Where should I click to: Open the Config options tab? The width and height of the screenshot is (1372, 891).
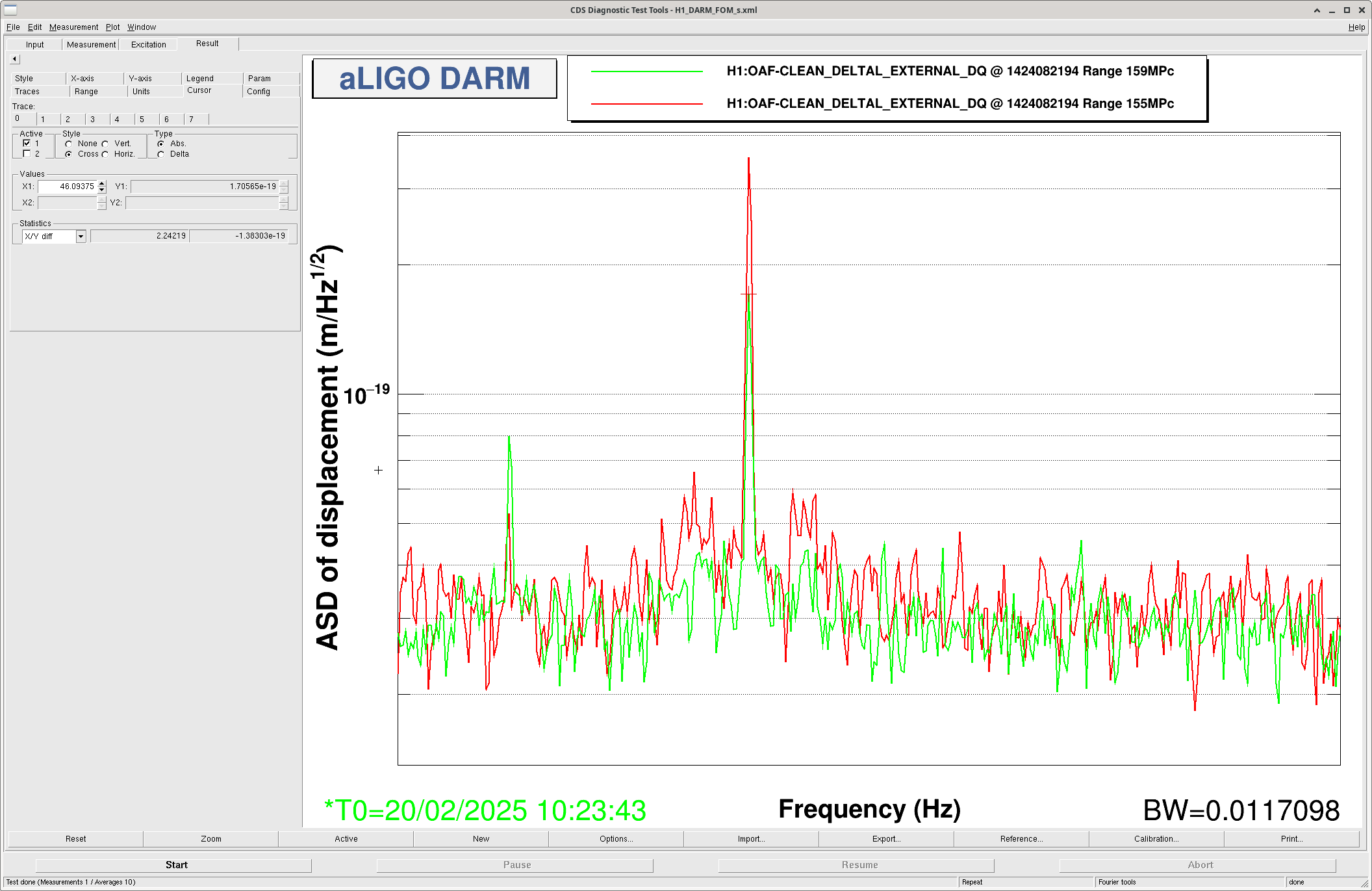pos(272,92)
